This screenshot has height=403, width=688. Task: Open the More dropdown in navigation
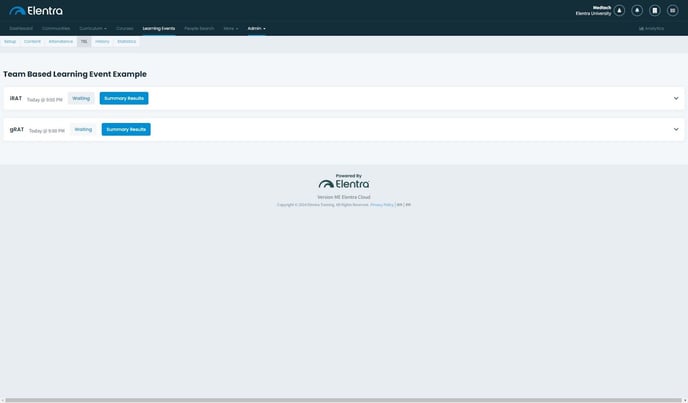(x=231, y=28)
